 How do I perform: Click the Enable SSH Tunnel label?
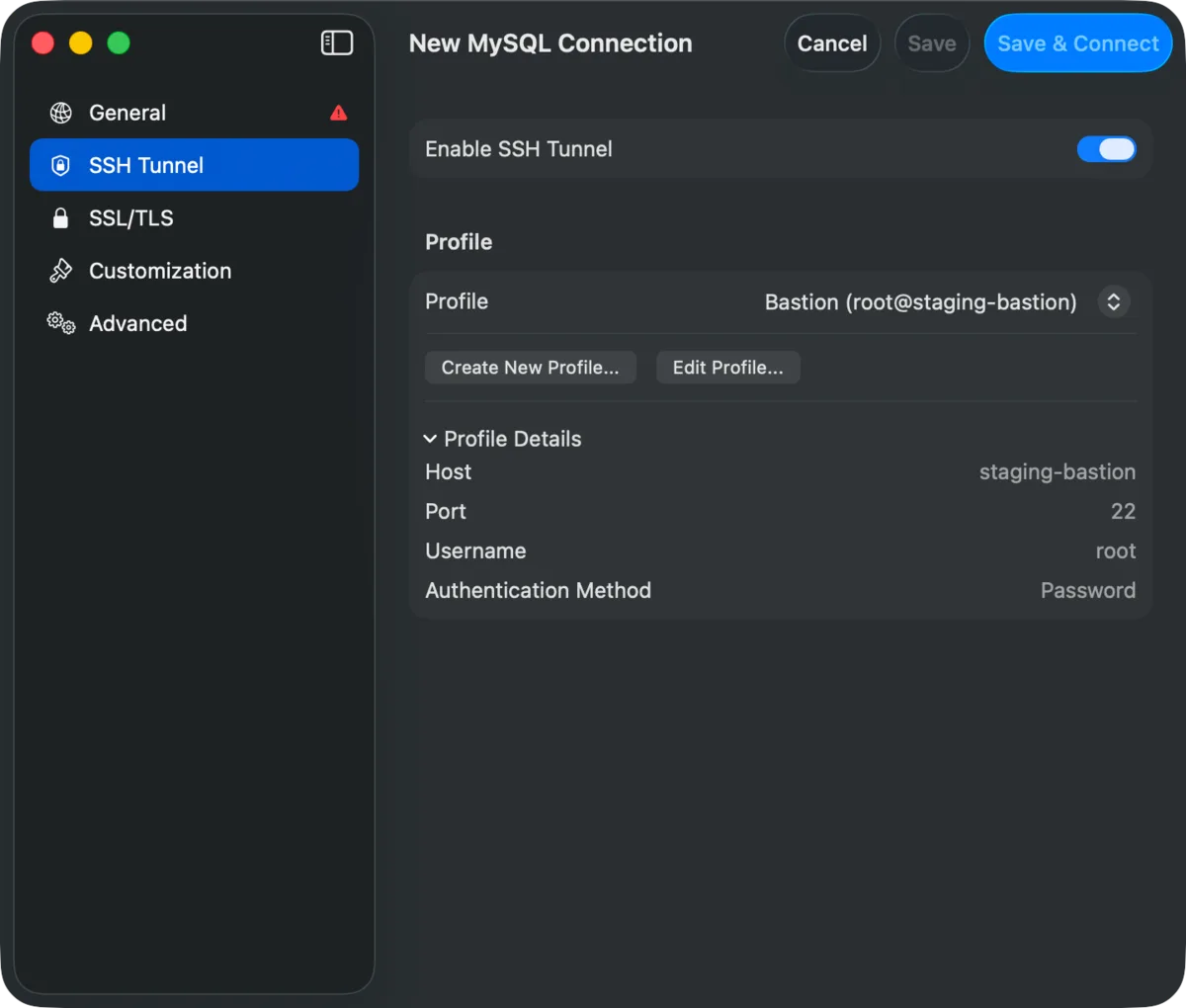[519, 149]
